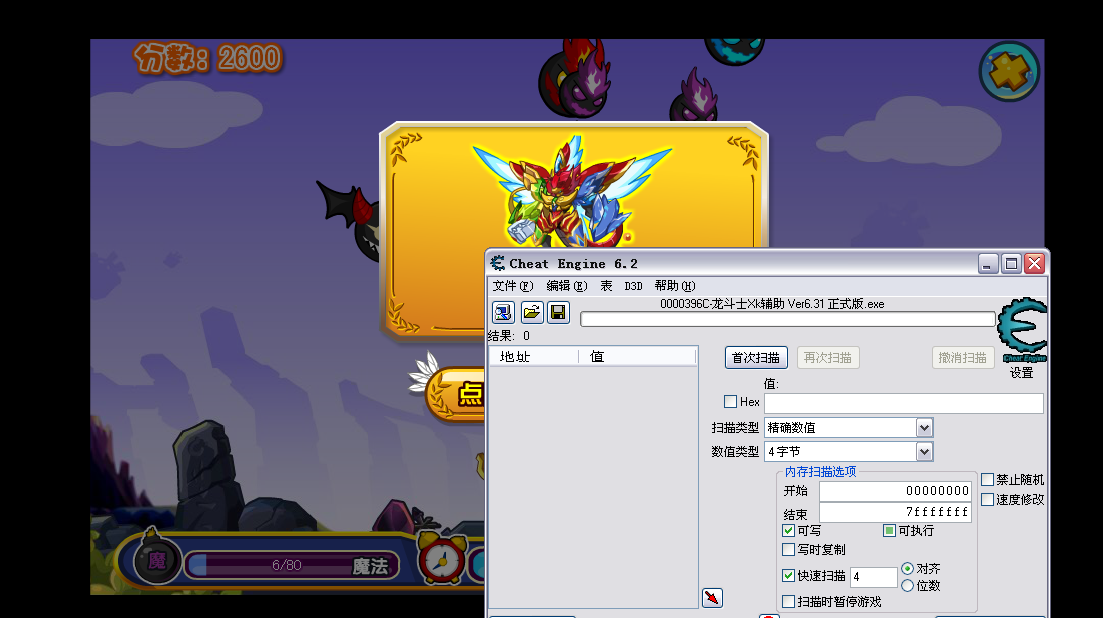Enable the 写时复制 checkbox
This screenshot has height=618, width=1103.
click(789, 549)
